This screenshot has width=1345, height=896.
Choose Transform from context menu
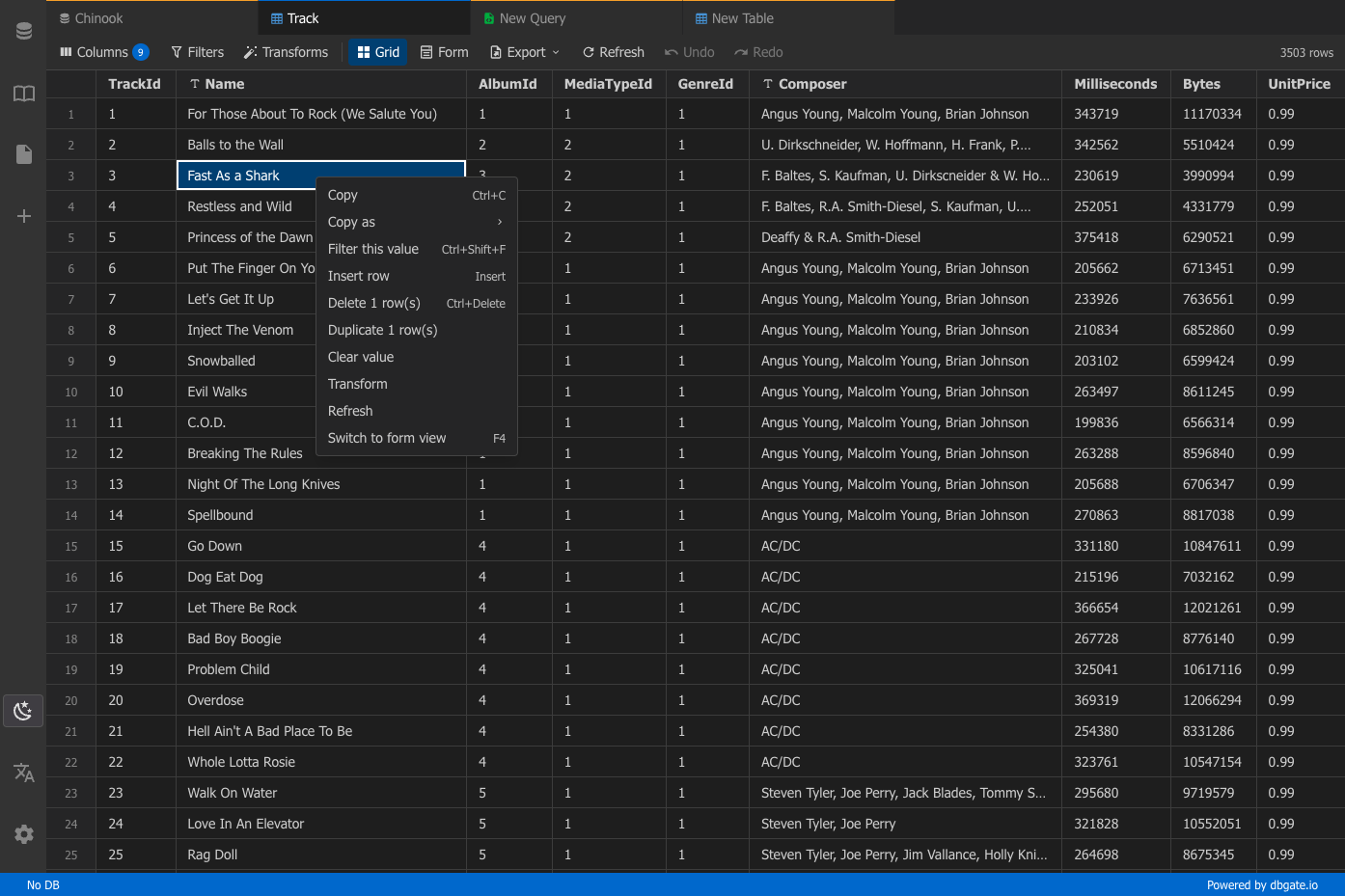417,384
